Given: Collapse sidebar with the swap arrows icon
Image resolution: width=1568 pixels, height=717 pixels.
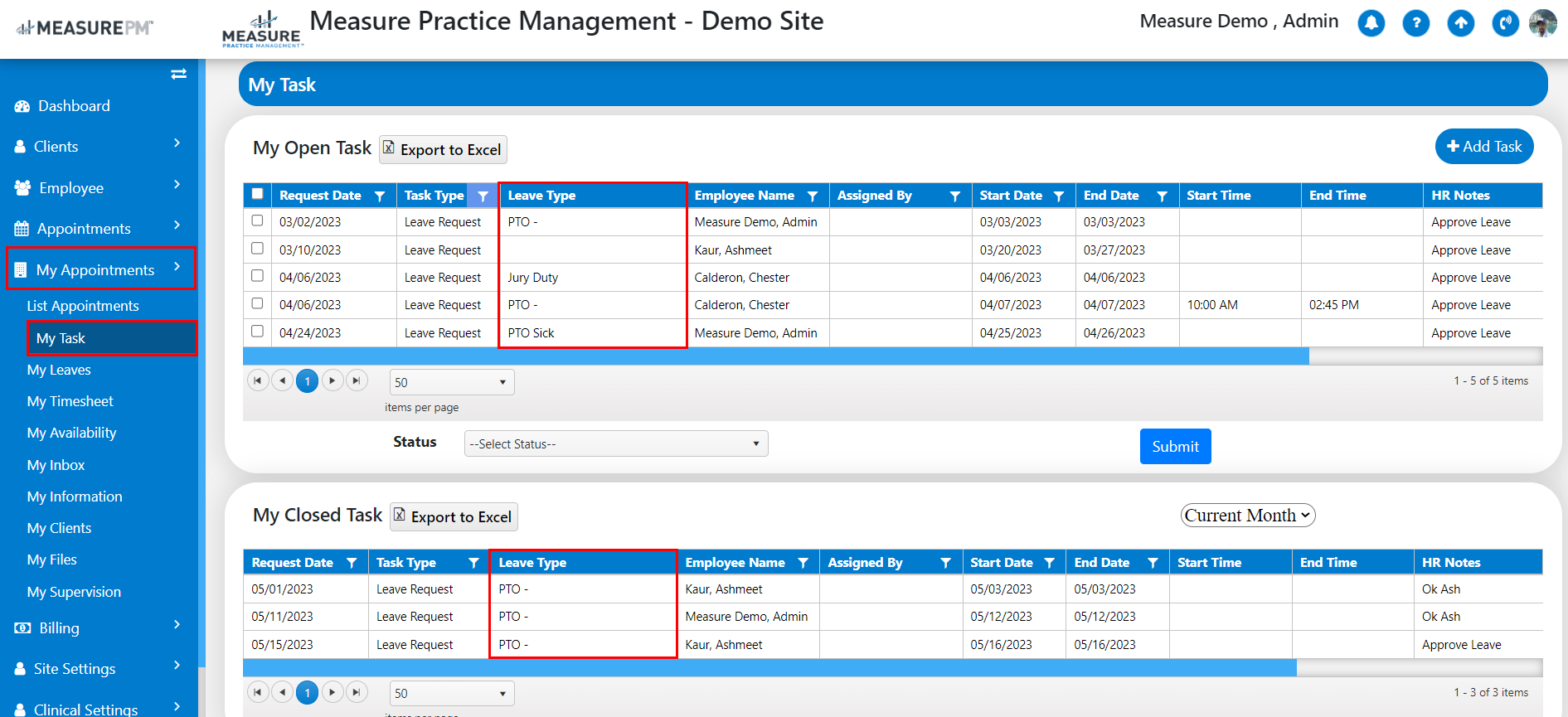Looking at the screenshot, I should coord(178,75).
